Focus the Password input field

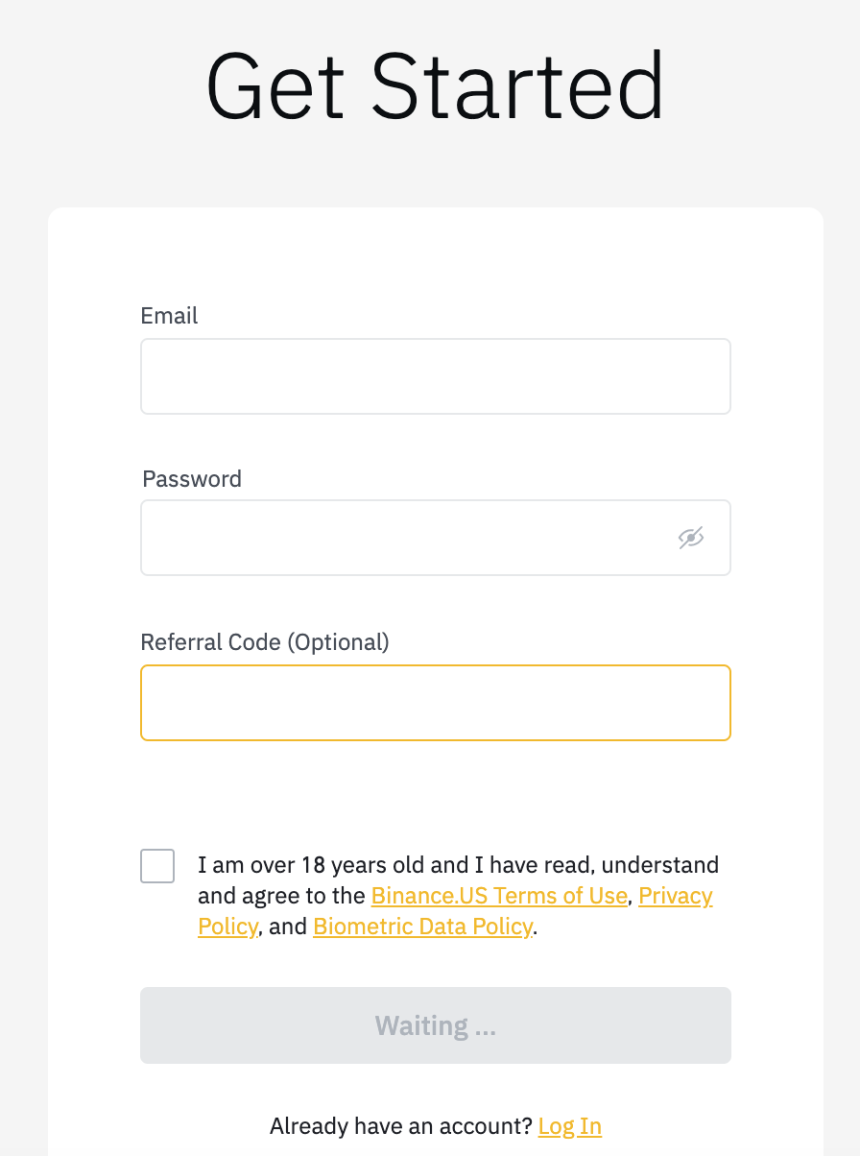click(x=400, y=538)
